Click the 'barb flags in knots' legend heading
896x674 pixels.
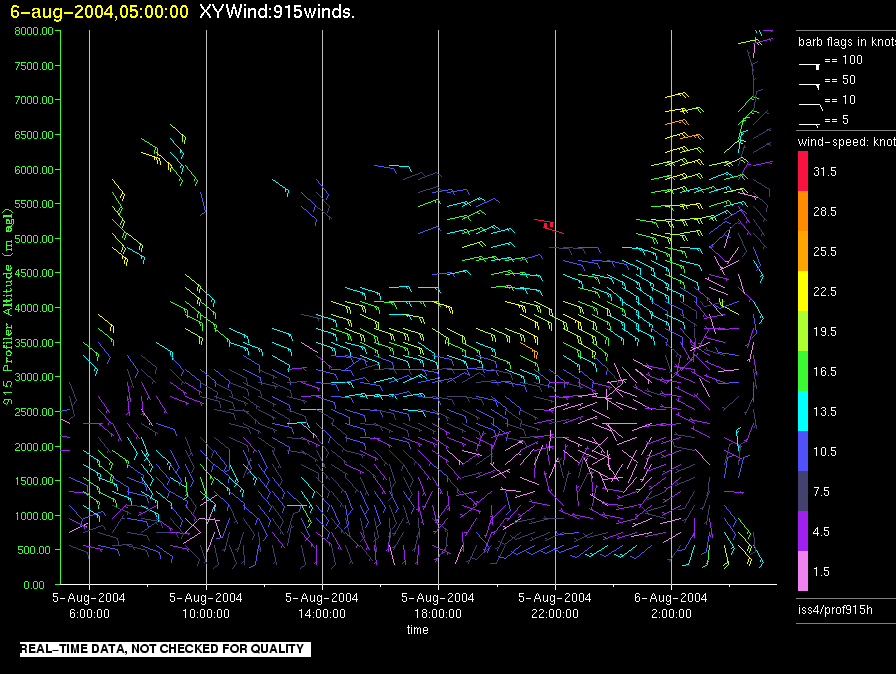click(847, 42)
